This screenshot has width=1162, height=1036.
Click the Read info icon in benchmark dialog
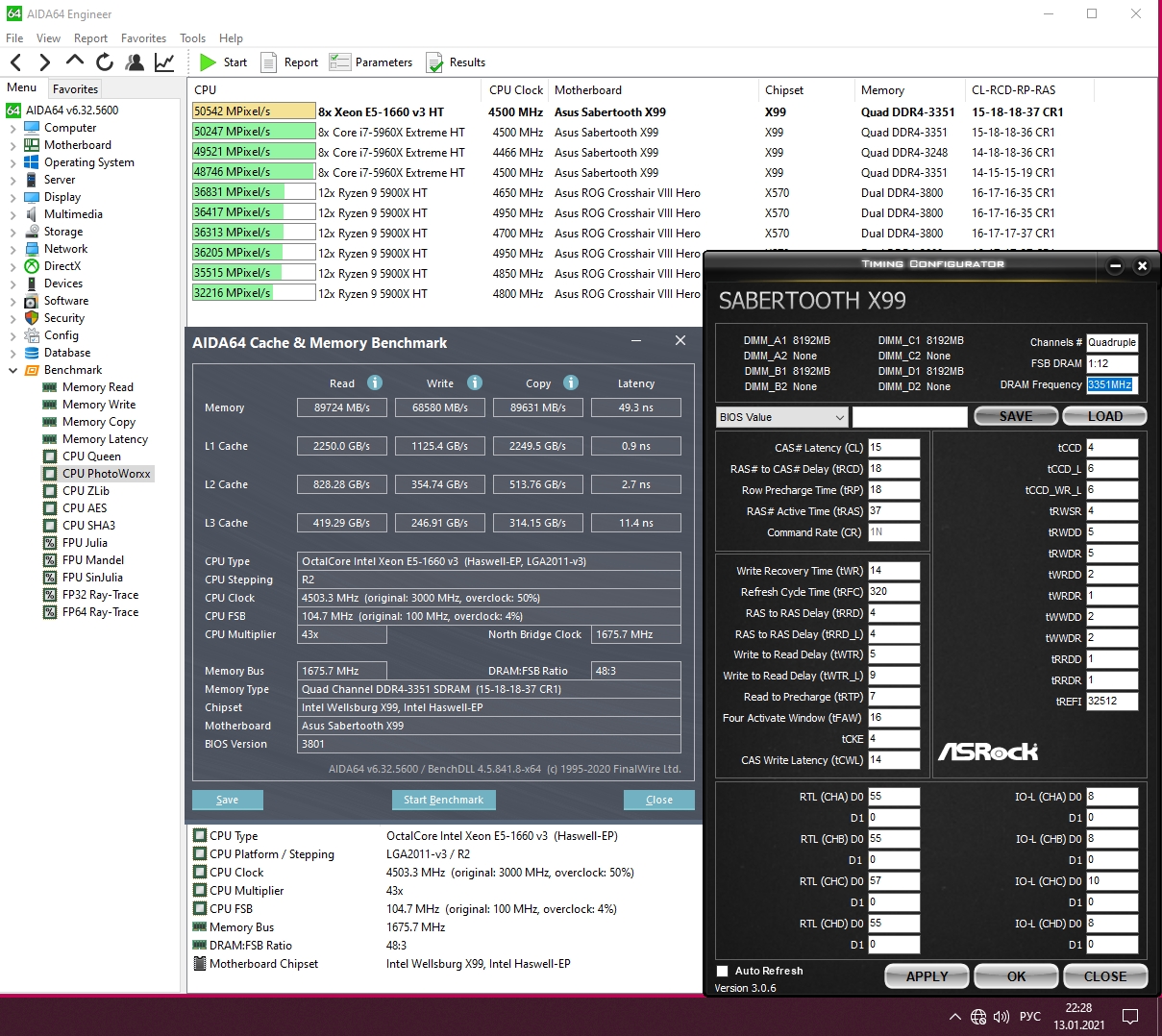pyautogui.click(x=375, y=382)
